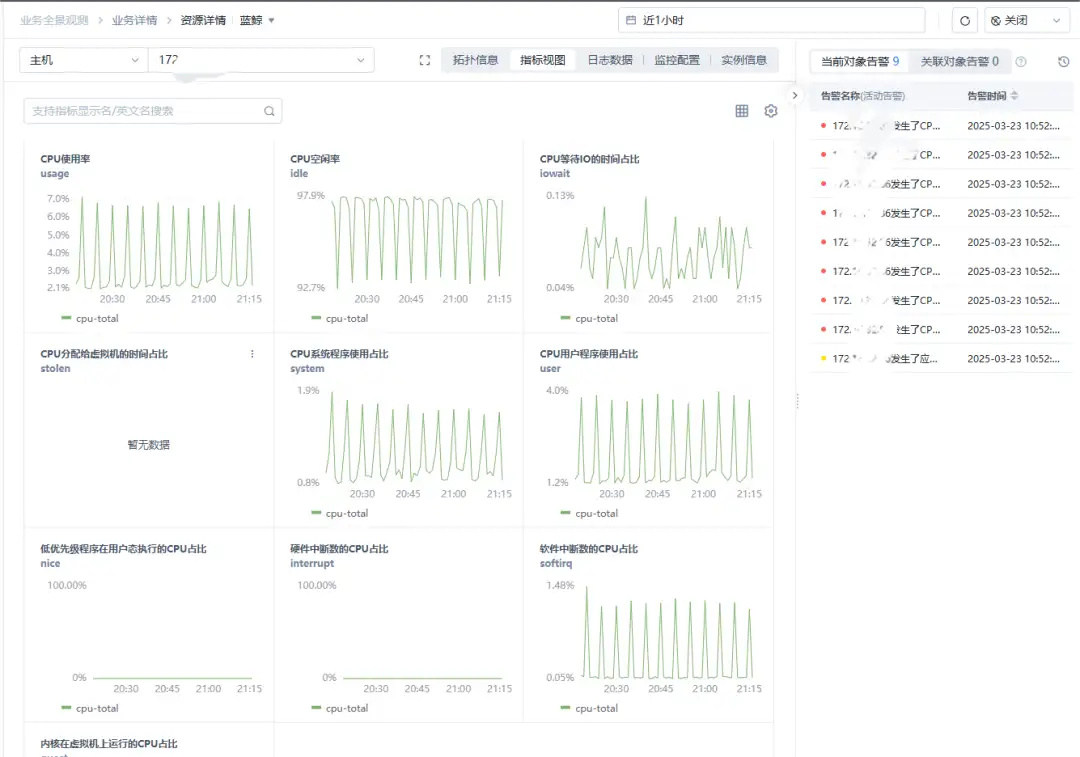Toggle cpu-total legend in CPU空闲率 chart
The height and width of the screenshot is (757, 1080).
point(340,318)
